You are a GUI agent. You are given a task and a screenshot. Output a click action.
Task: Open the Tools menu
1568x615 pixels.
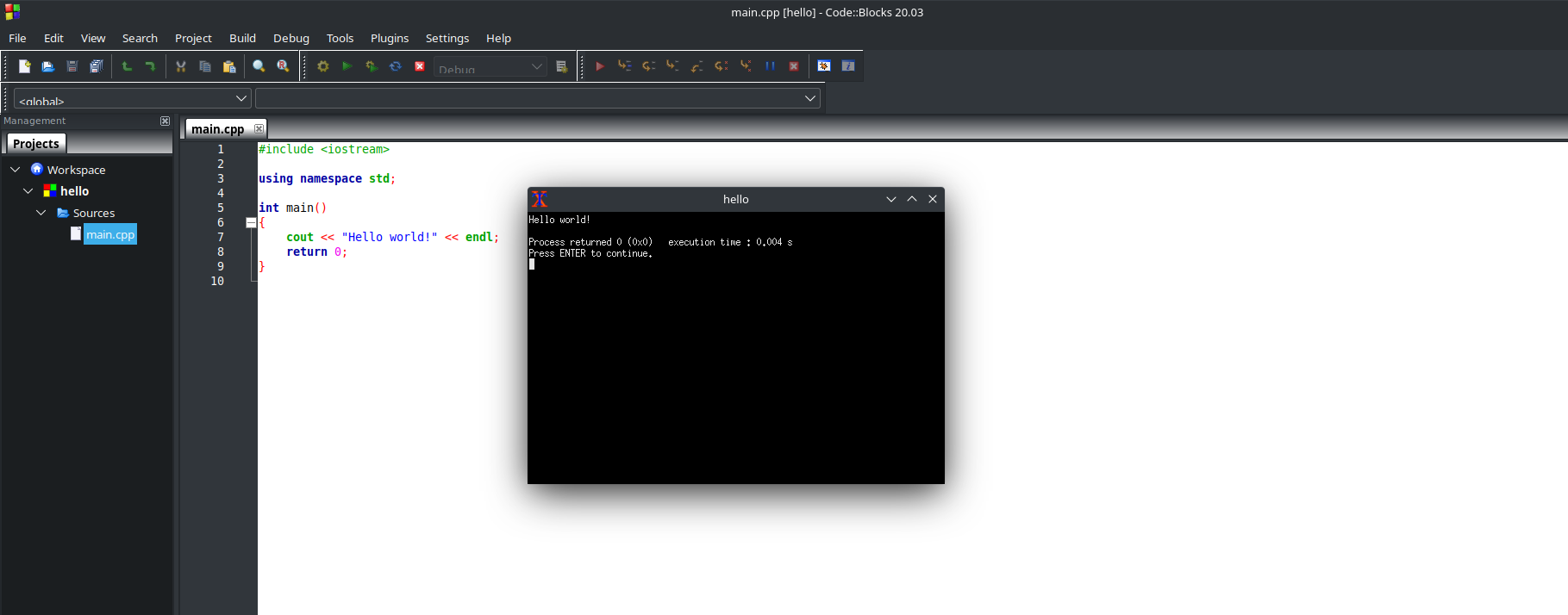point(340,38)
